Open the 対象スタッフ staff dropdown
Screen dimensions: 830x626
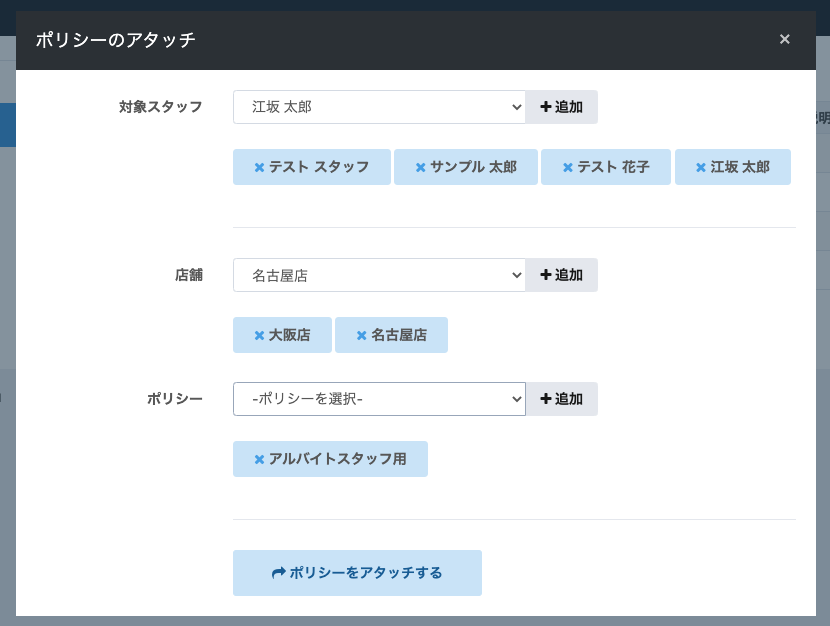pyautogui.click(x=379, y=107)
